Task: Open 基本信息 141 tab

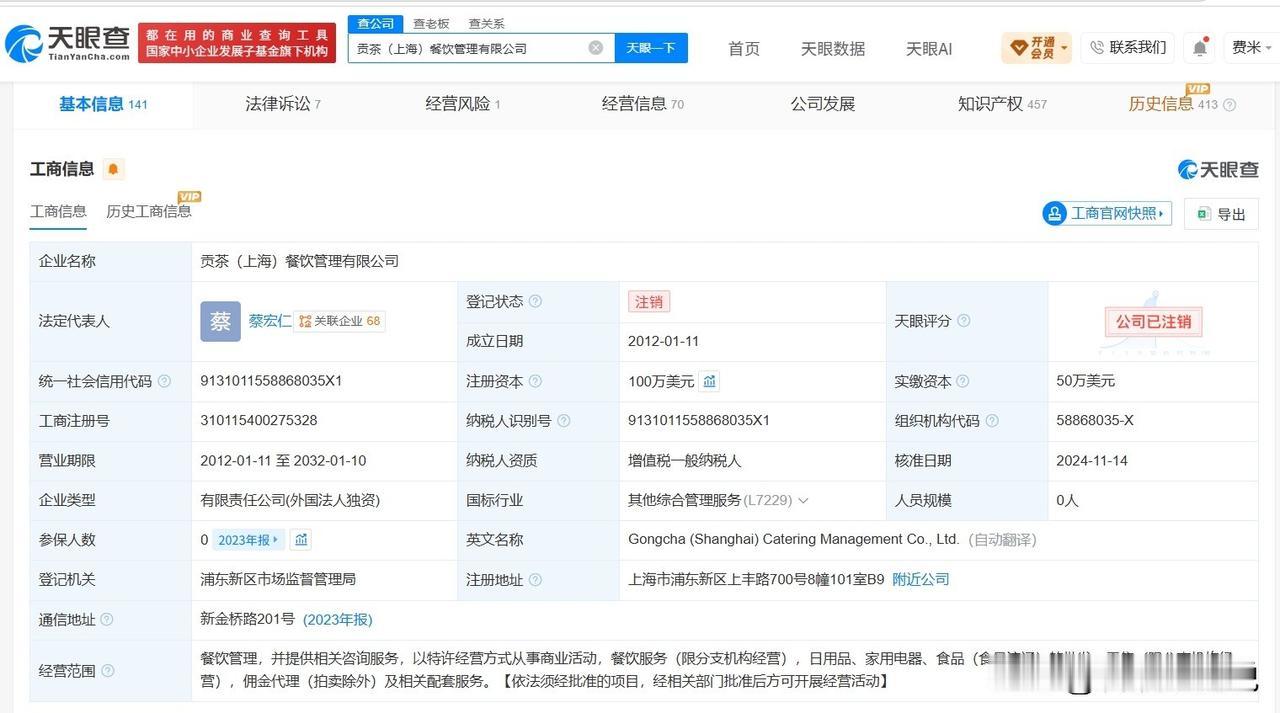Action: pos(103,104)
